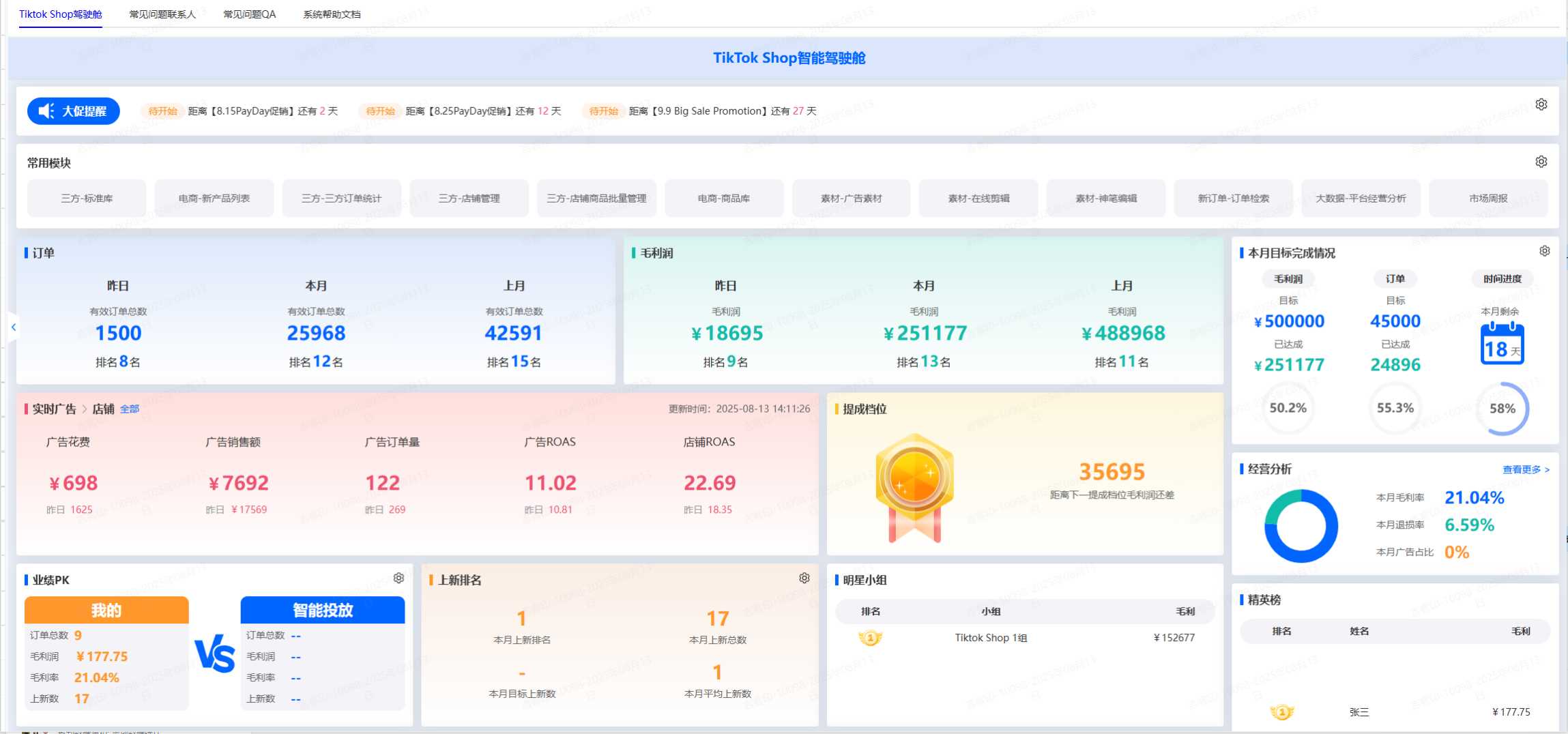The height and width of the screenshot is (734, 1568).
Task: Click rank 1 medal beside 张三
Action: [1282, 713]
